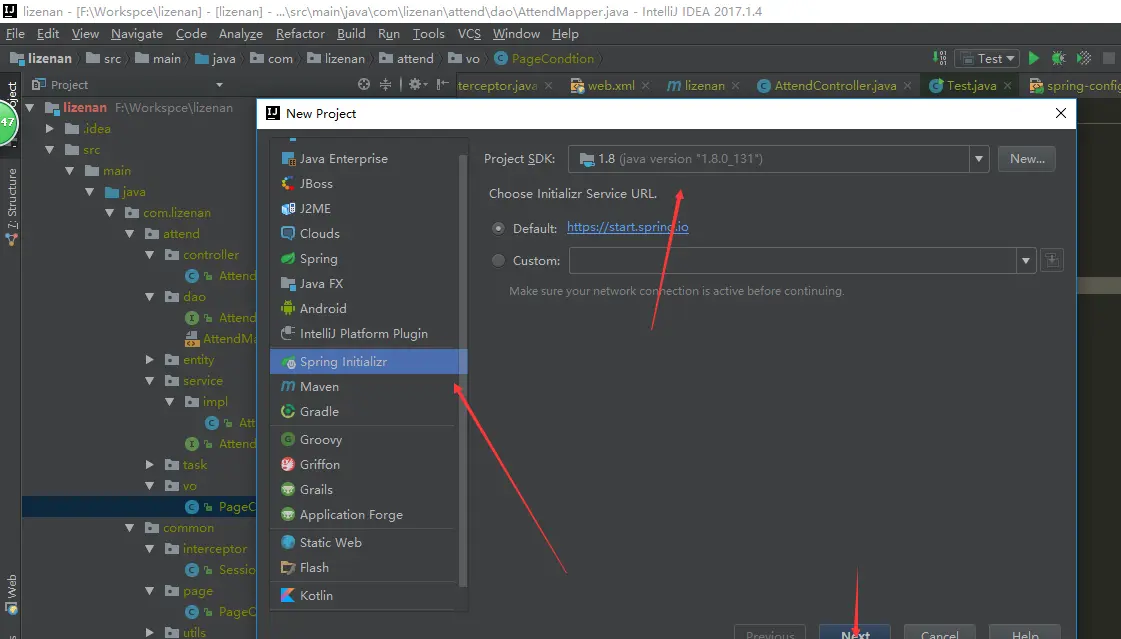Click the Make Project build icon
The width and height of the screenshot is (1121, 639).
(x=939, y=59)
